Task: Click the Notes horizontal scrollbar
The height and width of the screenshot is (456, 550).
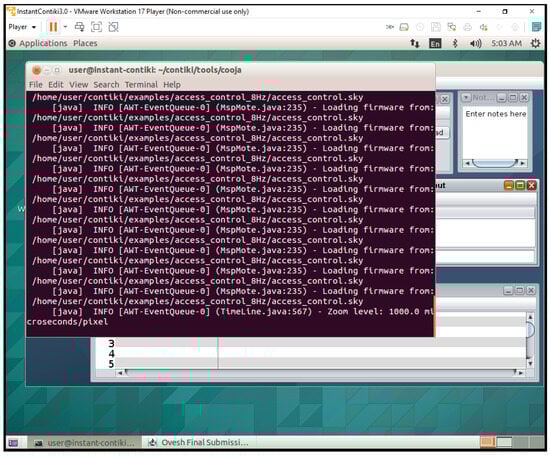Action: (495, 163)
